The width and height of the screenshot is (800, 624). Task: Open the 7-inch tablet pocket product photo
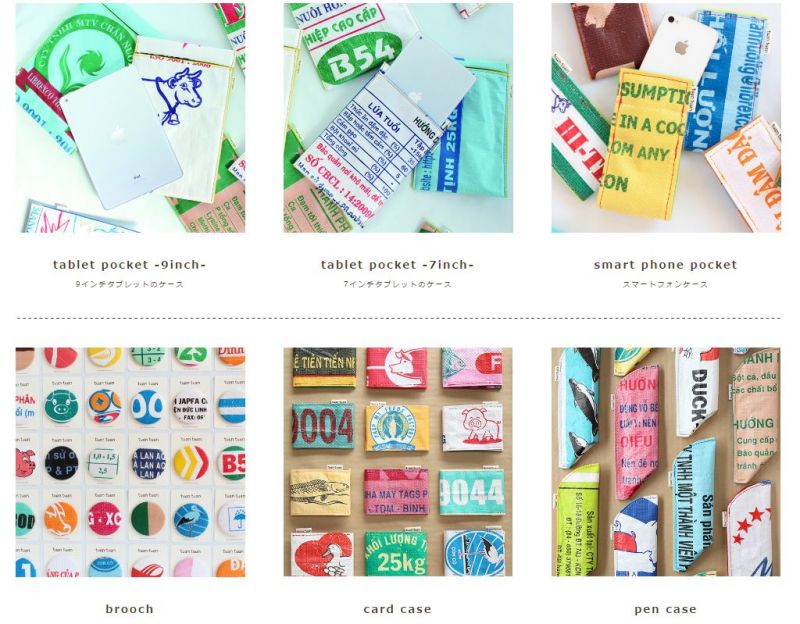pos(398,118)
